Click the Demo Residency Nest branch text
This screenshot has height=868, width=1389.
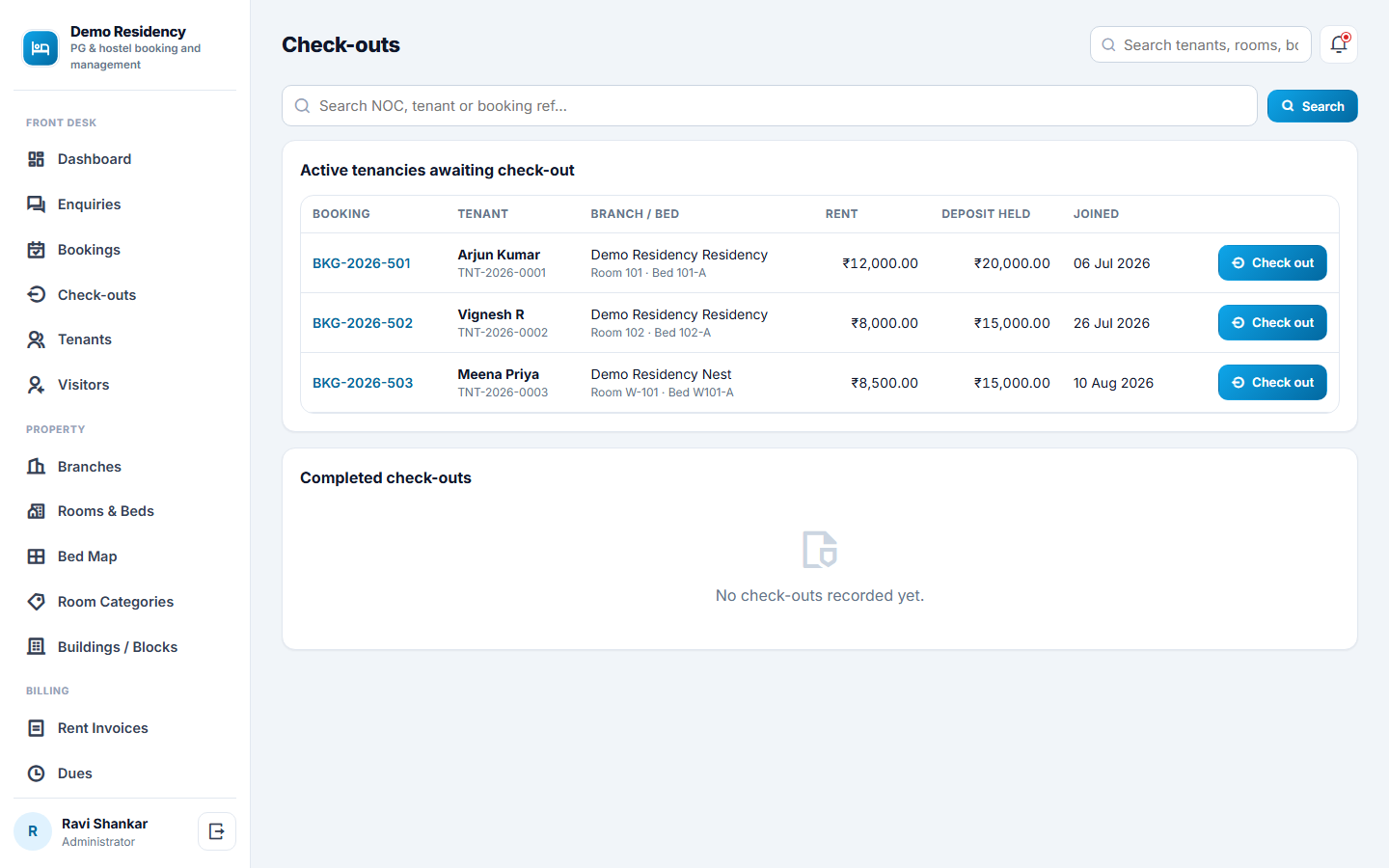tap(661, 374)
